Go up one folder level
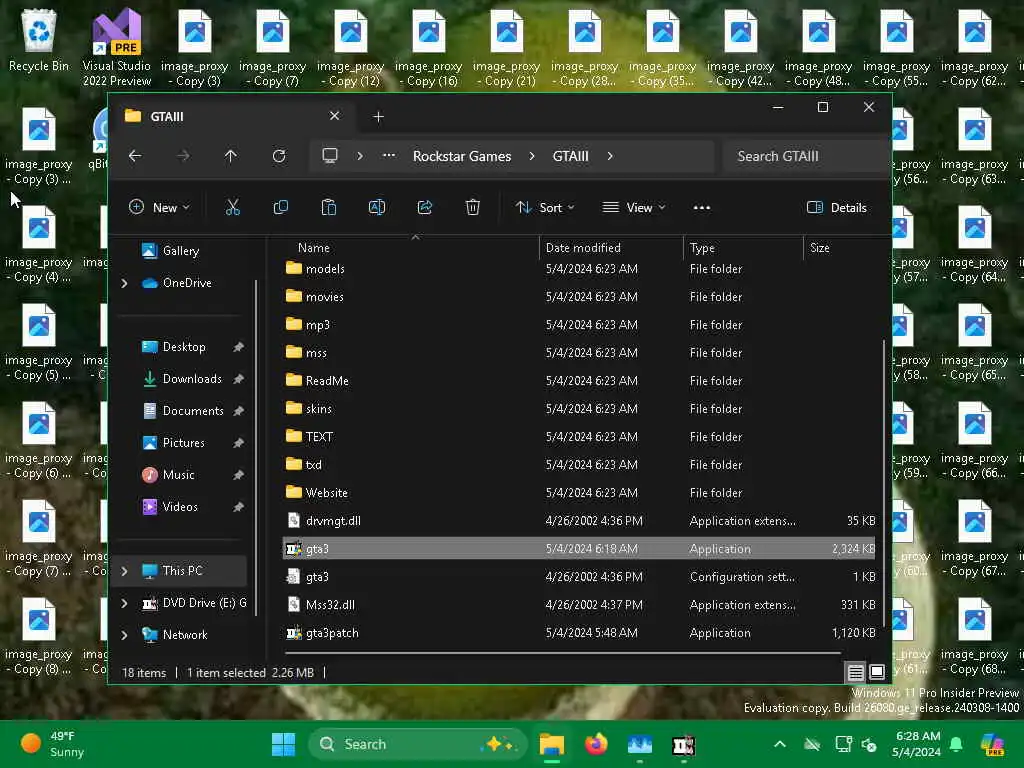The height and width of the screenshot is (768, 1024). pos(231,156)
